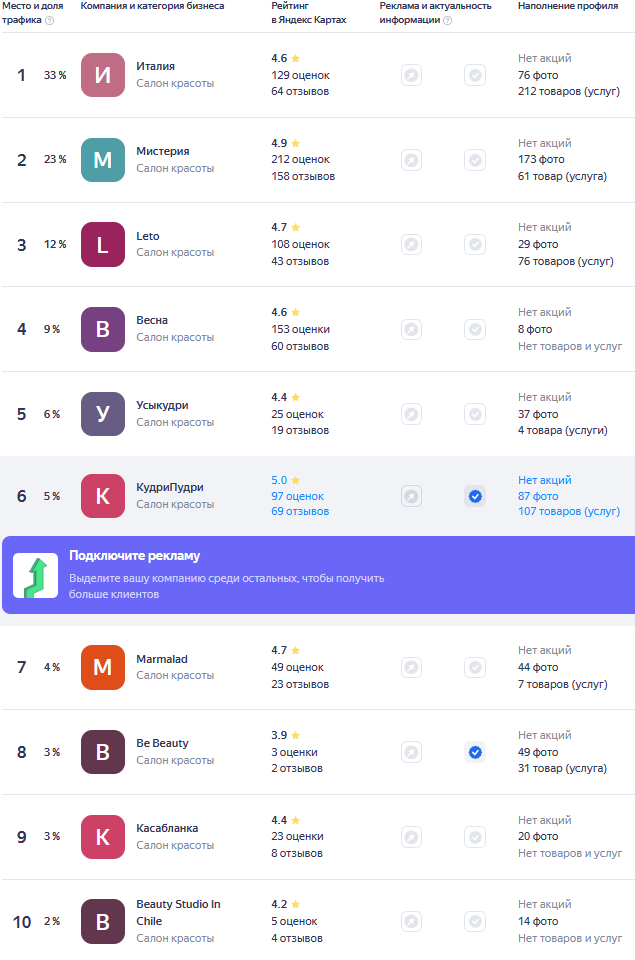Viewport: 635px width, 960px height.
Task: Open the '69 отзывов' link for КудриПудри
Action: click(300, 511)
